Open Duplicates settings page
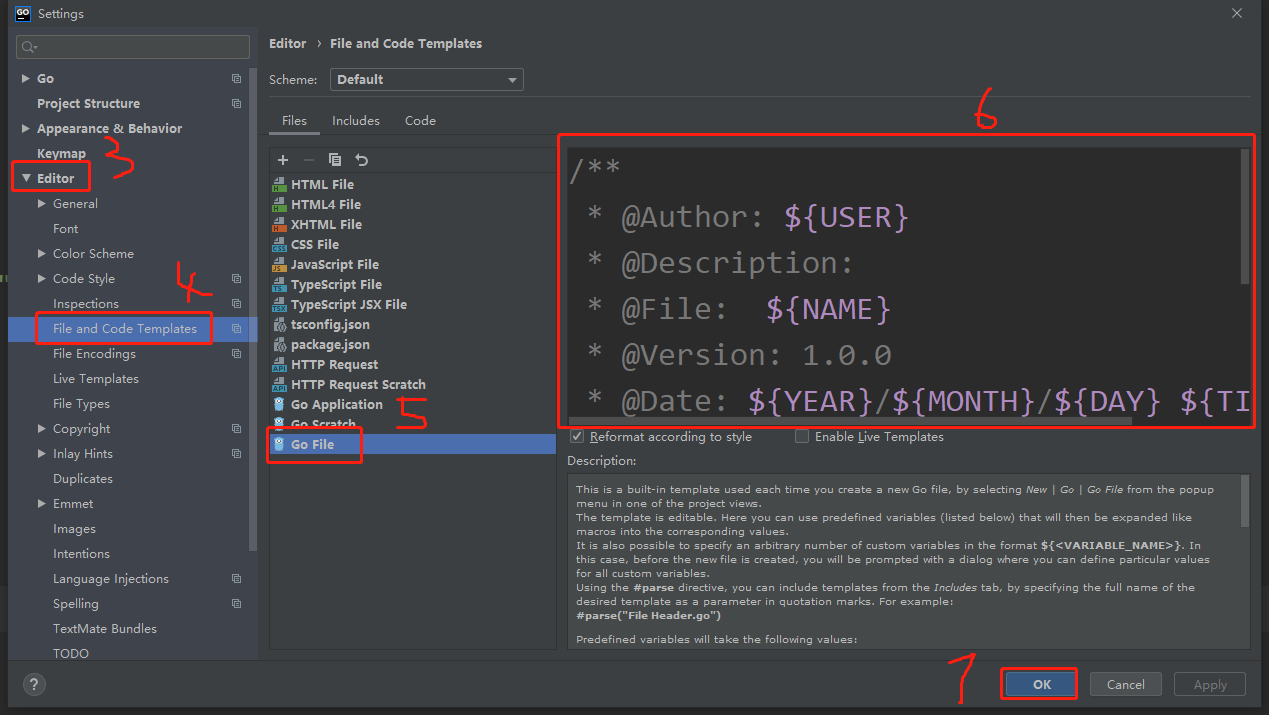1269x715 pixels. [83, 478]
